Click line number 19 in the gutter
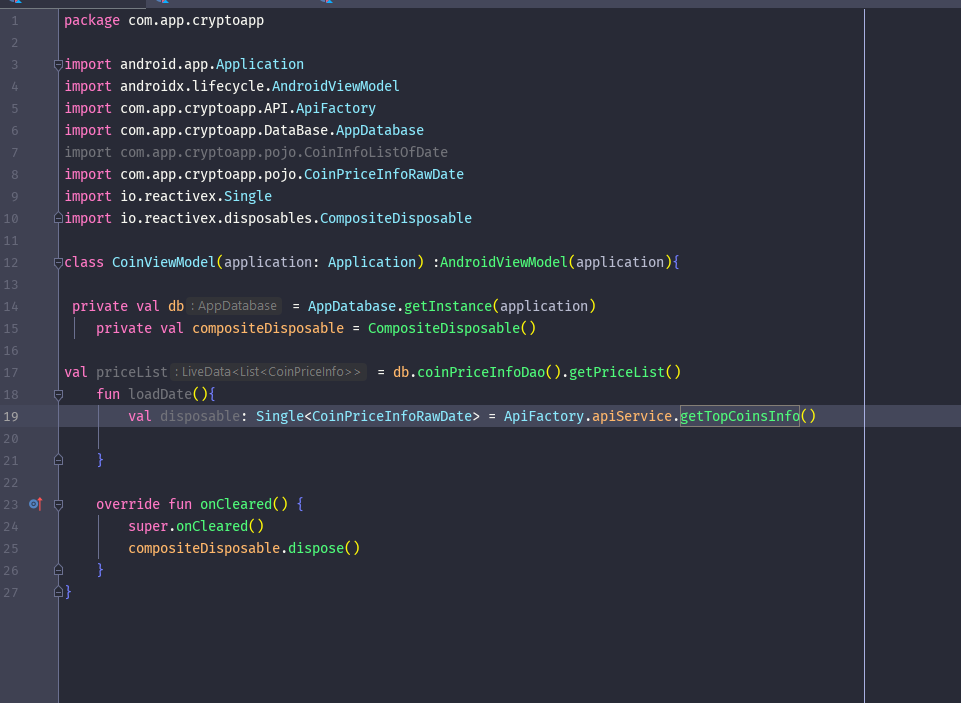Viewport: 961px width, 703px height. 11,417
